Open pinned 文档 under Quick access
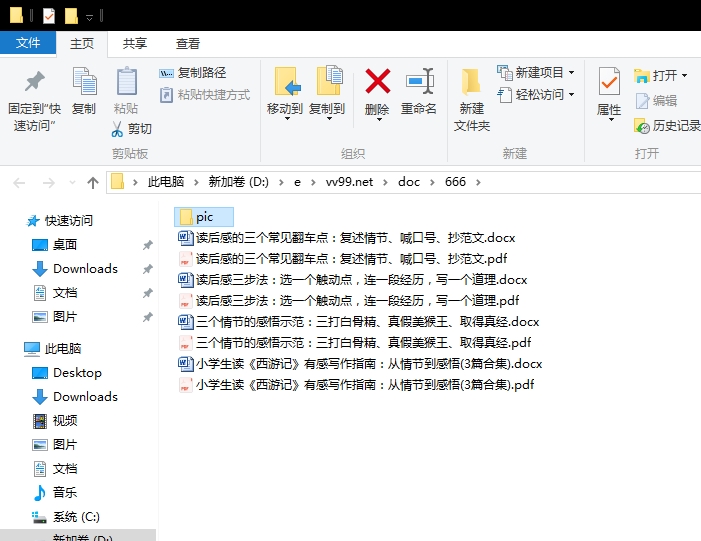 [x=55, y=293]
